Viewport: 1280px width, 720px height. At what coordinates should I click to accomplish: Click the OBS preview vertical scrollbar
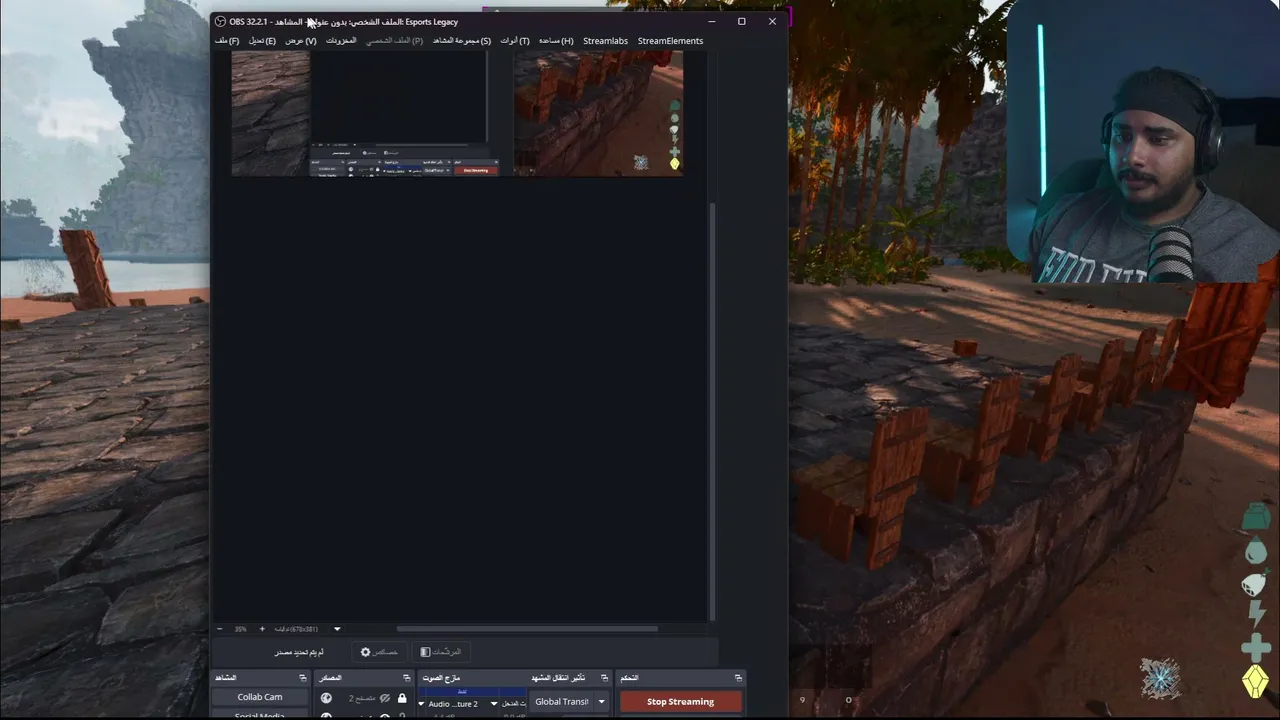[x=713, y=410]
